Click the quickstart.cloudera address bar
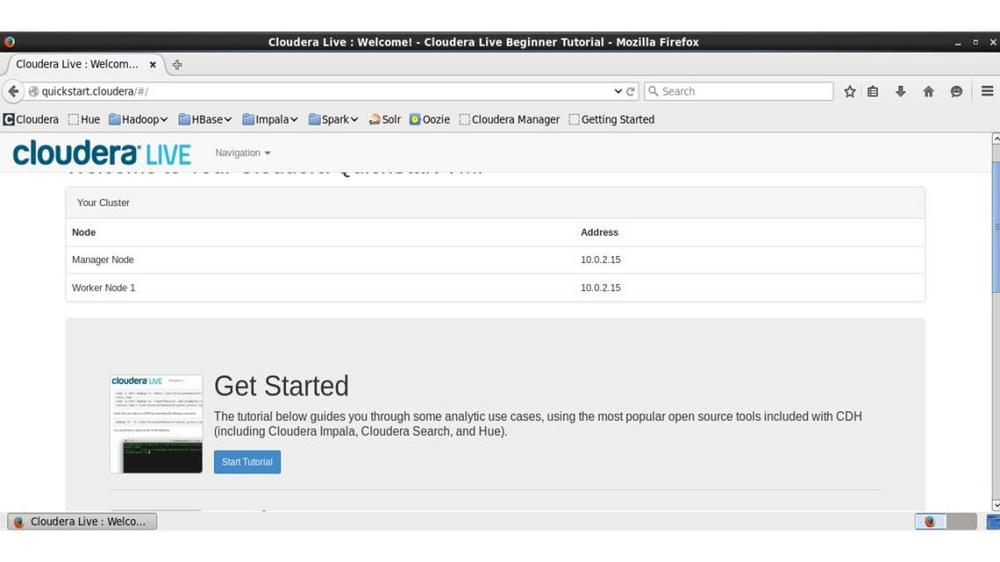This screenshot has width=1000, height=562. coord(319,91)
